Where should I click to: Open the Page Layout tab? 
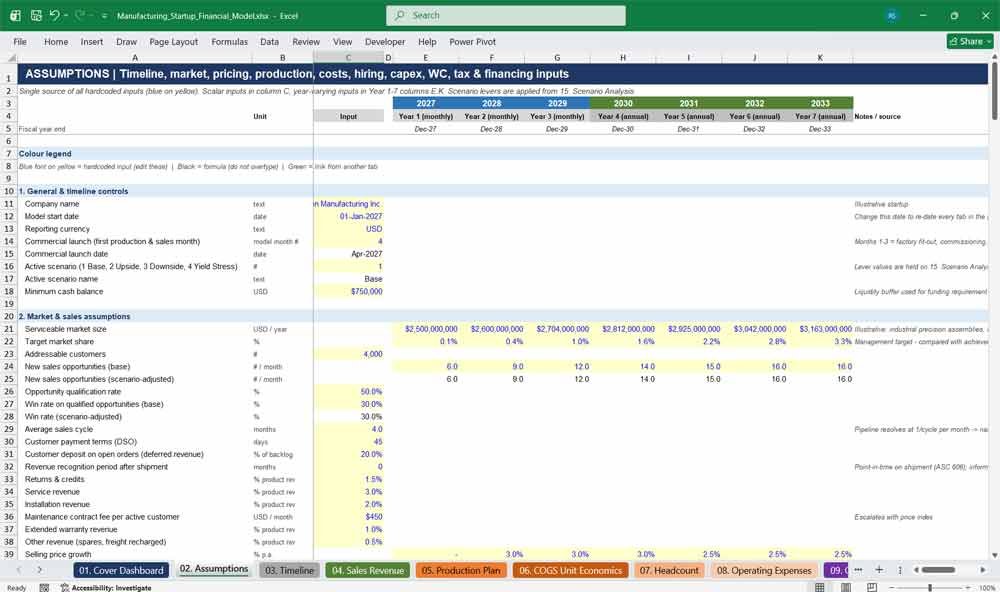173,41
